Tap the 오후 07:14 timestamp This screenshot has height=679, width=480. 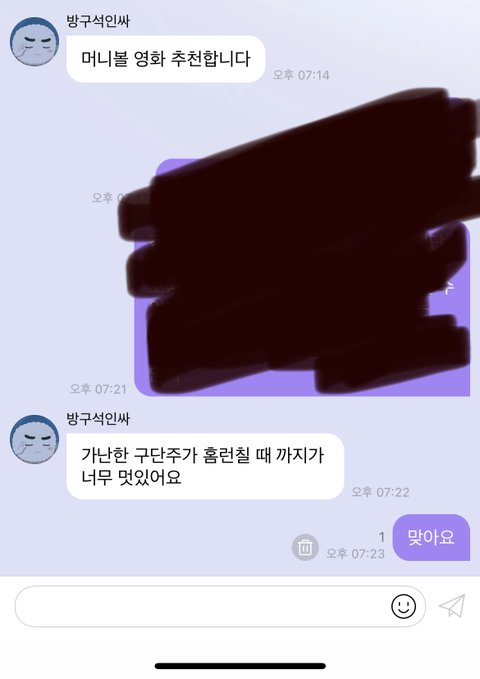tap(301, 75)
